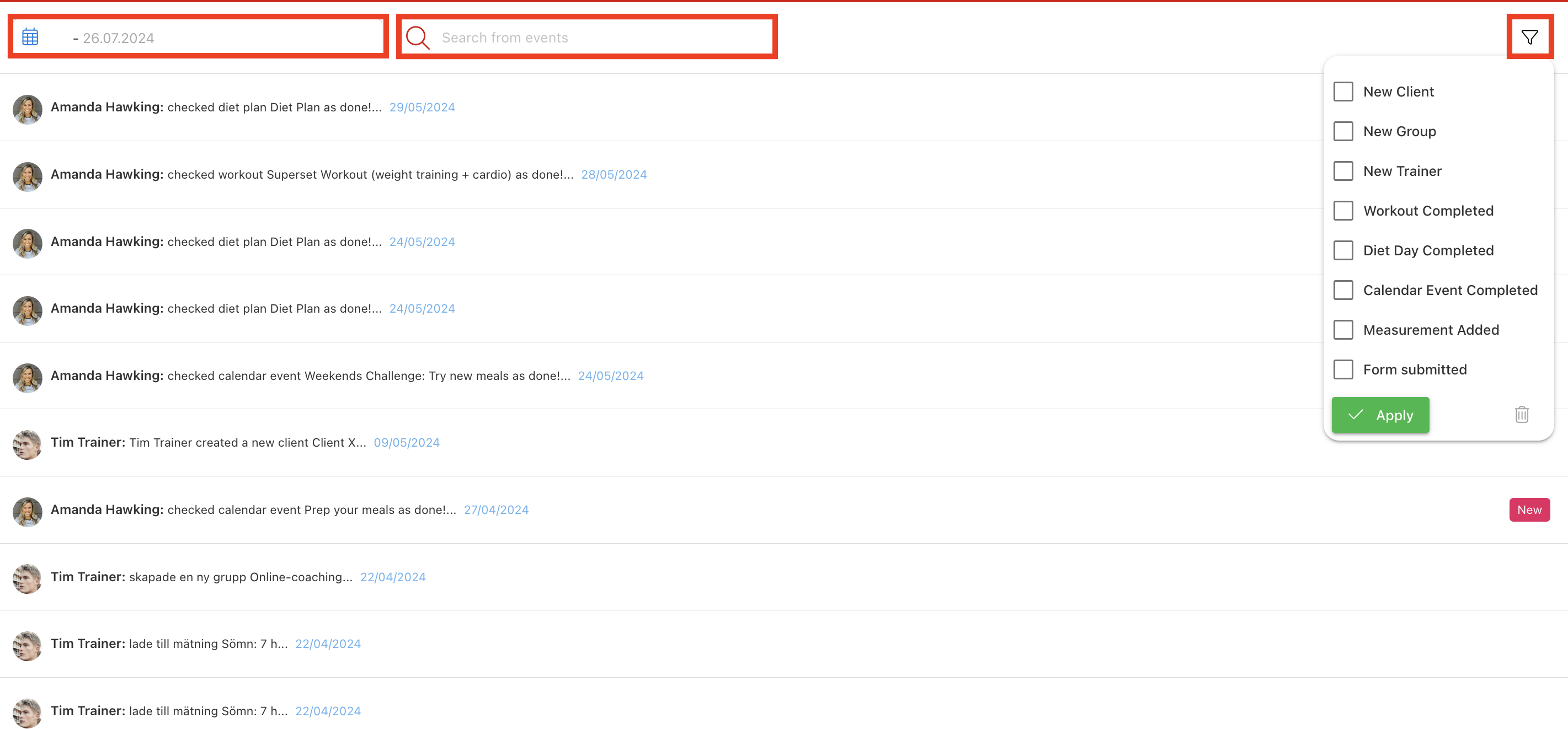1568x729 pixels.
Task: Click Tim Trainer avatar on Client X event
Action: (x=28, y=444)
